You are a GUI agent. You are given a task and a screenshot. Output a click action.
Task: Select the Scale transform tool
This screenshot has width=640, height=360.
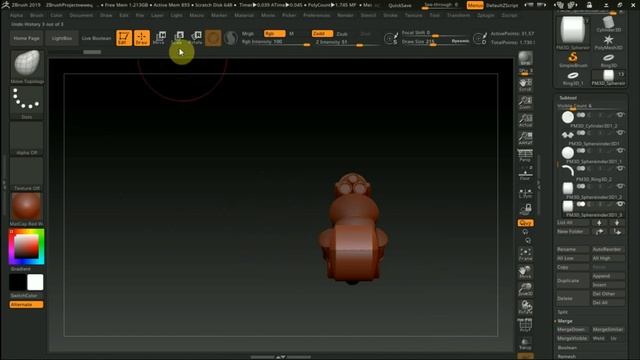coord(178,38)
